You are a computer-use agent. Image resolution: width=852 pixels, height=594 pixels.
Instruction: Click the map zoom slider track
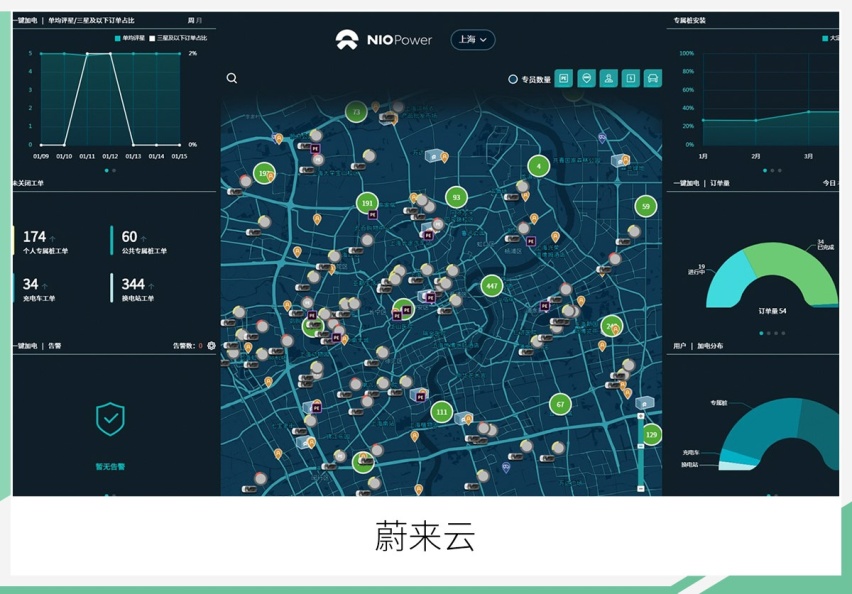[641, 452]
